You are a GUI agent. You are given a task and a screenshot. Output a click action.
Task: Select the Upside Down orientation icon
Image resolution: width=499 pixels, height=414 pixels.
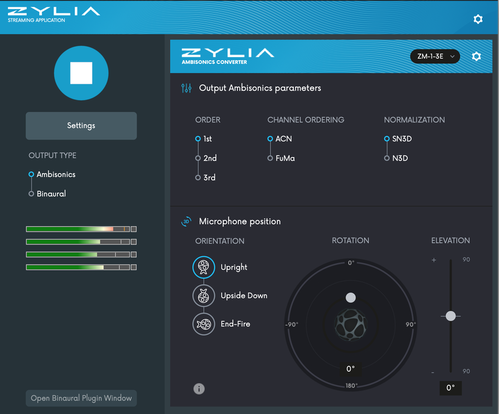[203, 296]
